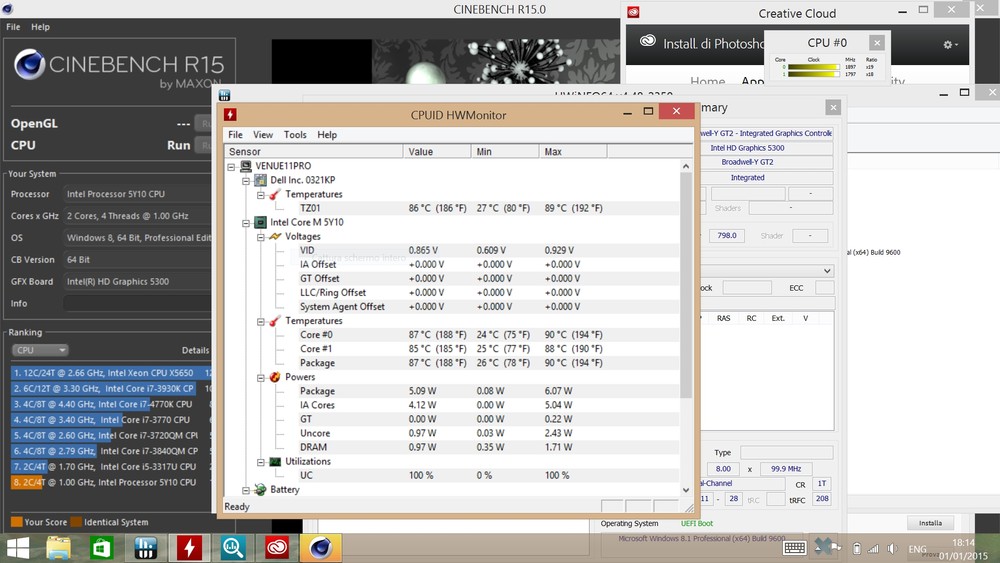Open File Explorer from the taskbar
This screenshot has width=1000, height=563.
59,548
